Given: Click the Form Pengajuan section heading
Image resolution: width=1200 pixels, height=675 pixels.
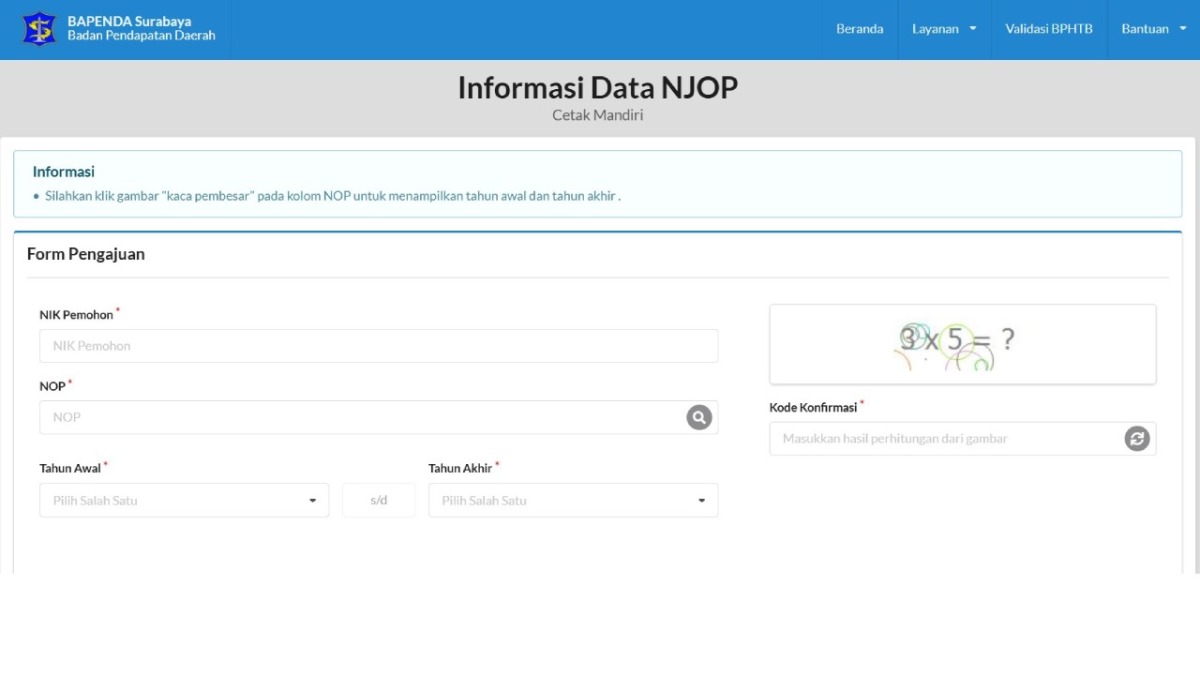Looking at the screenshot, I should click(x=86, y=254).
